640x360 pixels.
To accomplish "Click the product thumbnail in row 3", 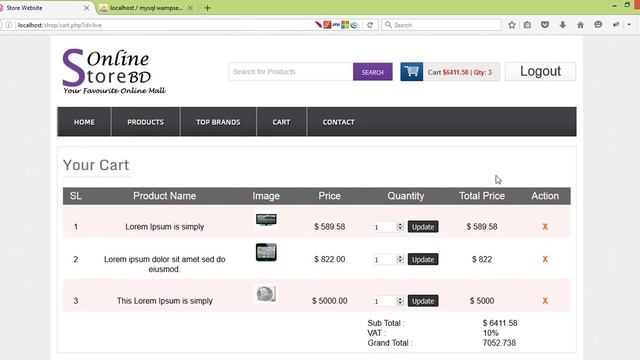I will click(266, 293).
